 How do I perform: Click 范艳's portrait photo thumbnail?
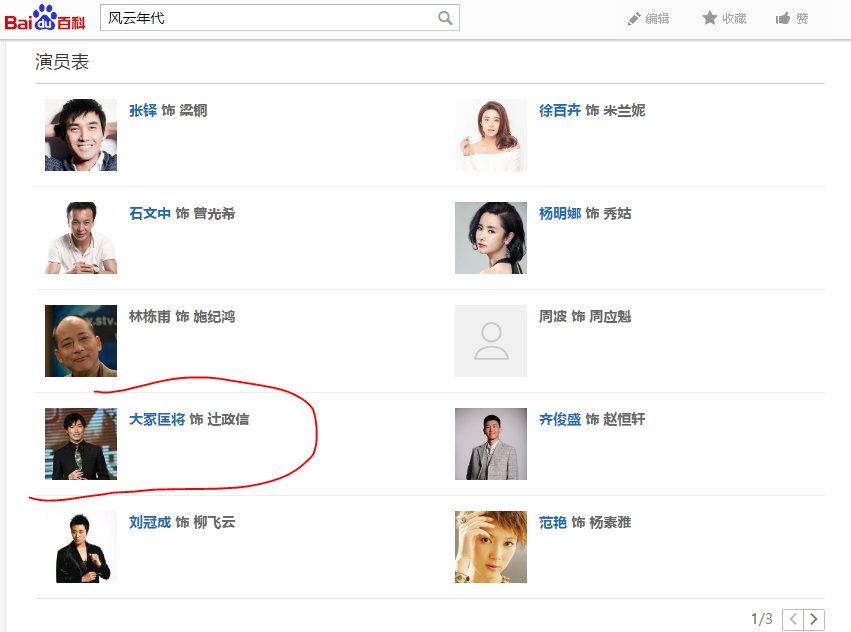pos(490,547)
